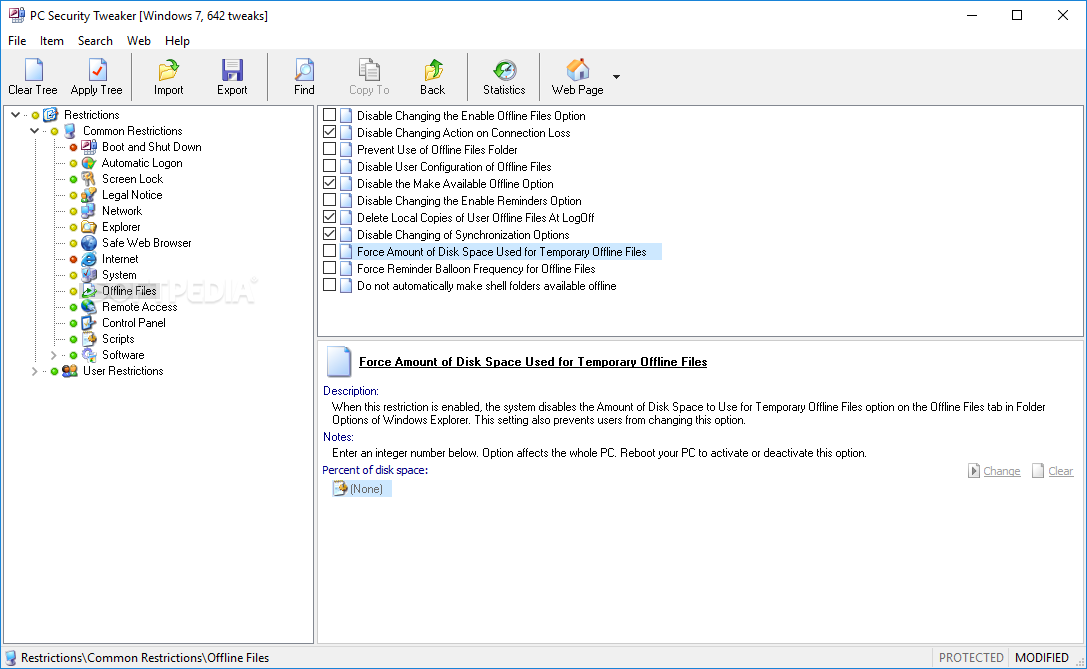The width and height of the screenshot is (1087, 669).
Task: Select the Offline Files tree item
Action: click(x=129, y=291)
